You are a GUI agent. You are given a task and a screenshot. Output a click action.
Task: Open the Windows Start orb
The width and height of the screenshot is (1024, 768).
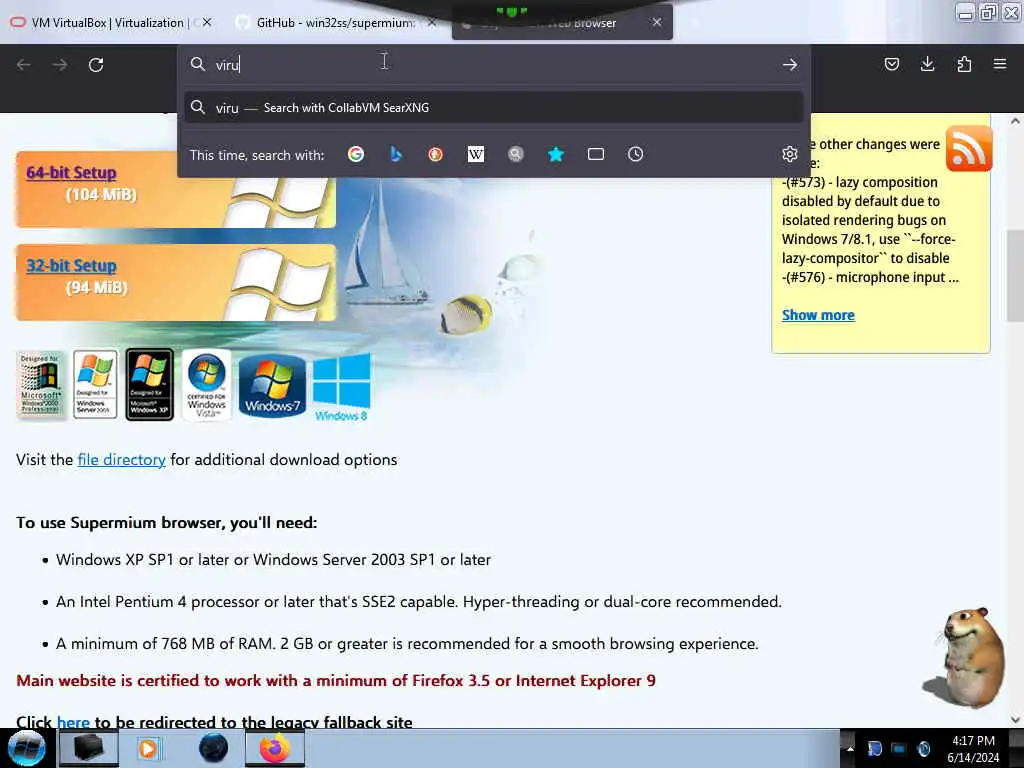pos(26,748)
